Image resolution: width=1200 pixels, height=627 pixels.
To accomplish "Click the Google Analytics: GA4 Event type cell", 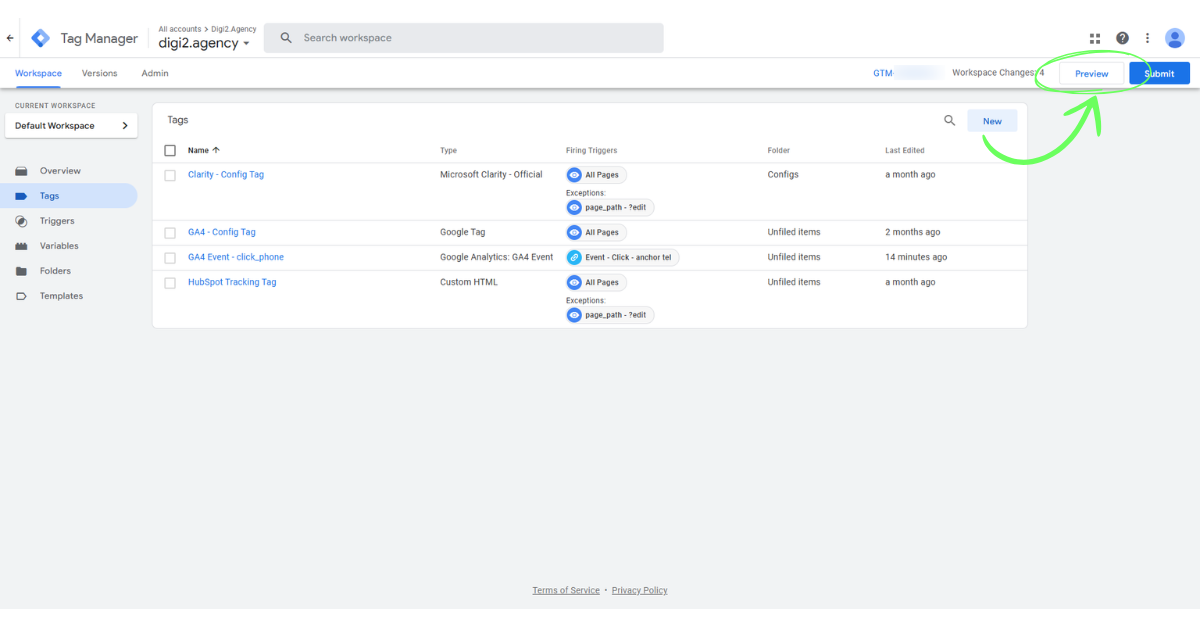I will pyautogui.click(x=496, y=257).
